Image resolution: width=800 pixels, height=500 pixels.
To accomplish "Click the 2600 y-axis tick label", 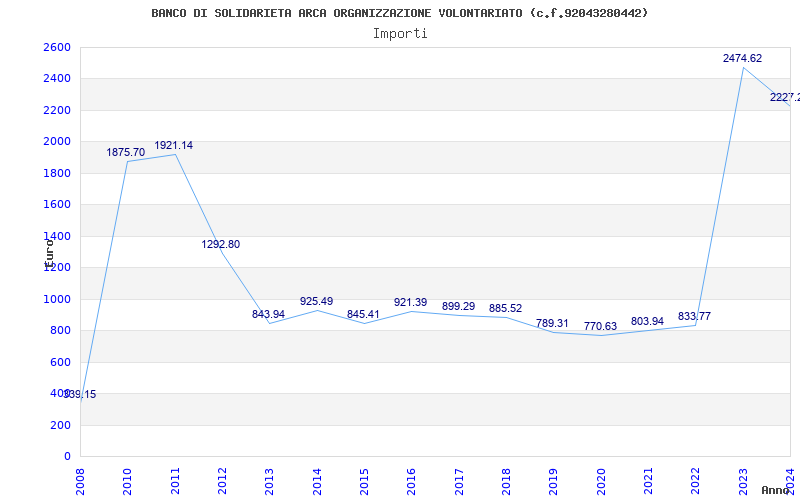I will pyautogui.click(x=57, y=48).
